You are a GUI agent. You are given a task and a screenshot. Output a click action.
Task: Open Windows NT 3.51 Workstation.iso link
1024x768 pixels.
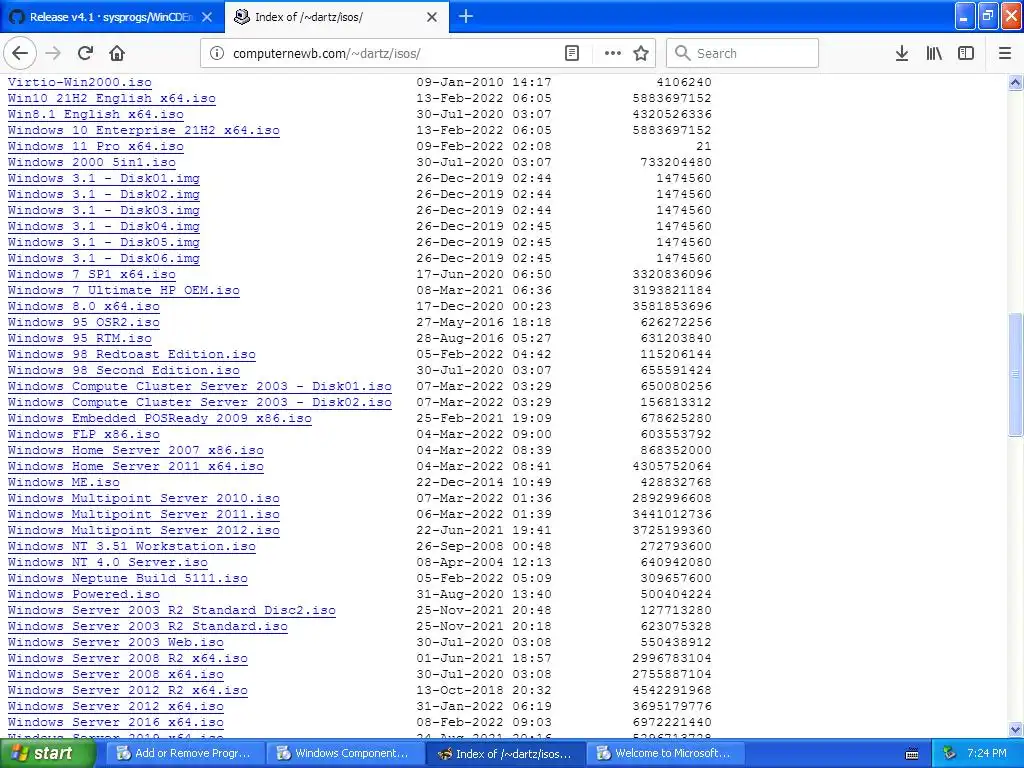click(x=131, y=546)
